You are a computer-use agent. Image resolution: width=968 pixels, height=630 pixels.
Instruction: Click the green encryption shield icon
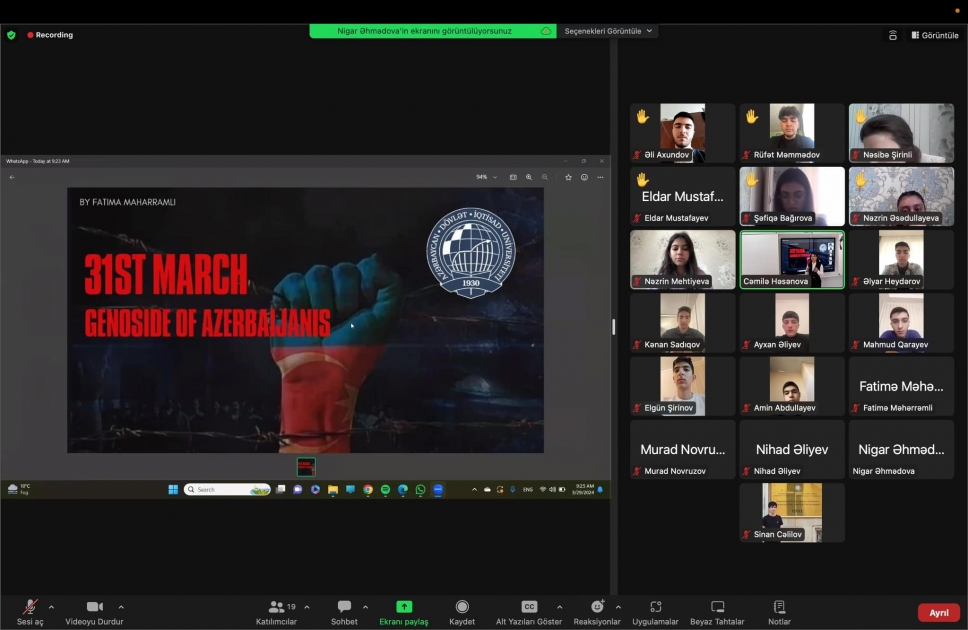[11, 35]
